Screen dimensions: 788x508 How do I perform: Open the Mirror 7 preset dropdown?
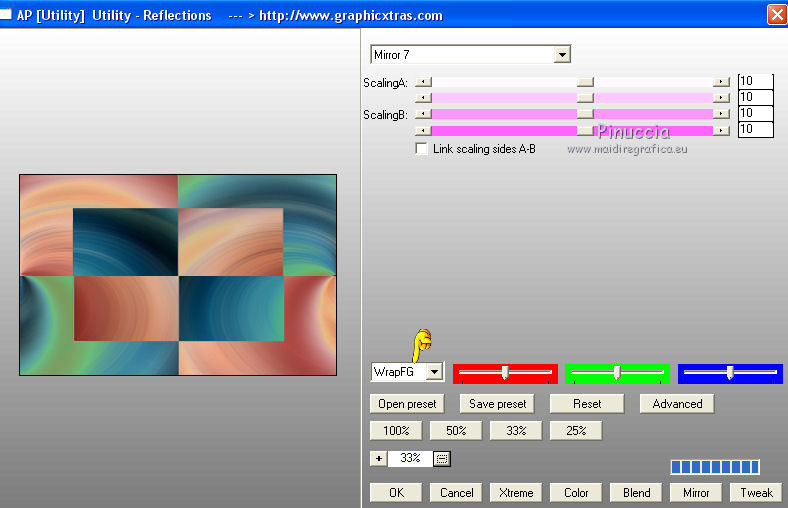(562, 54)
